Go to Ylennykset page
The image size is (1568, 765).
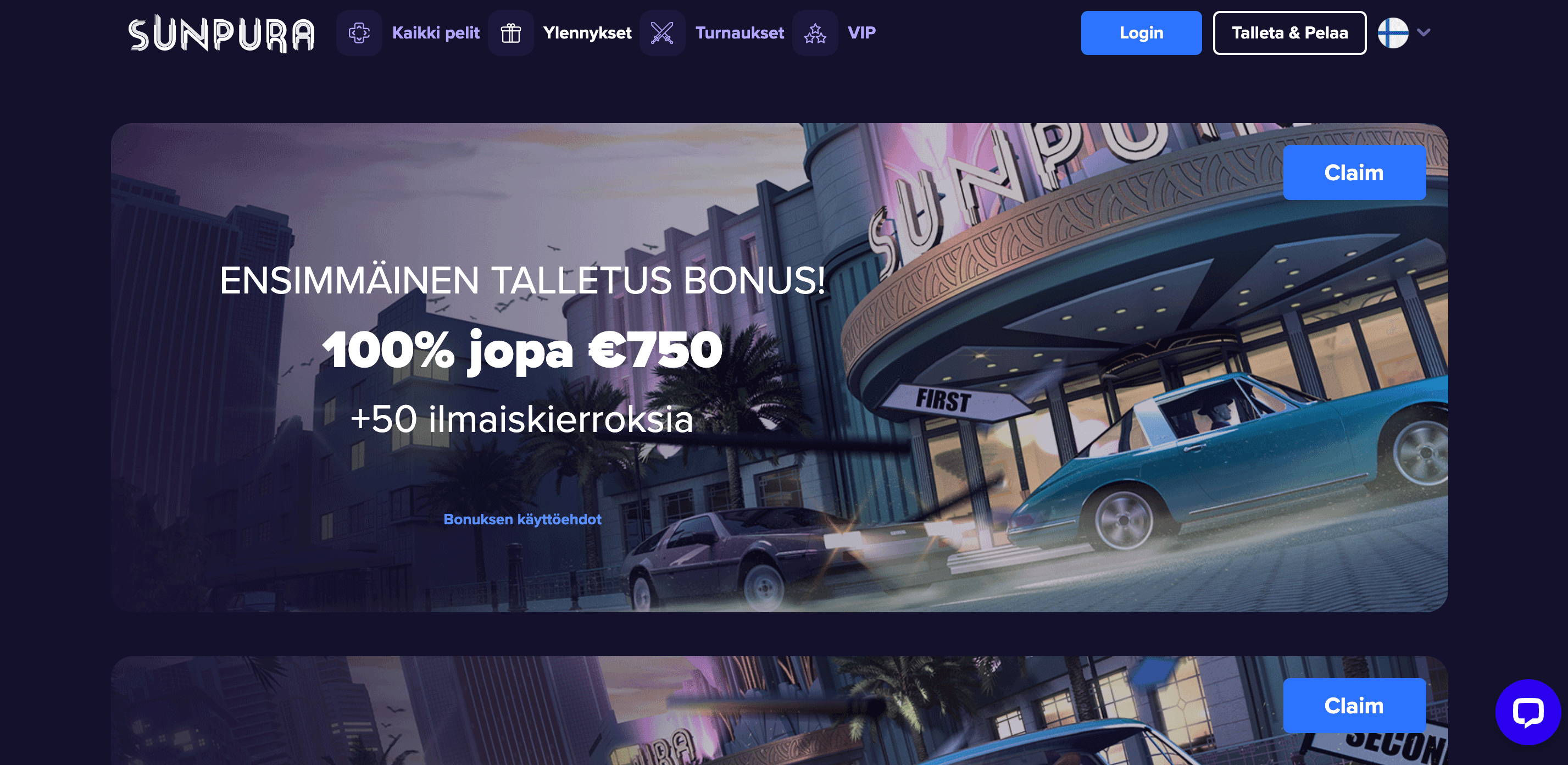point(587,33)
